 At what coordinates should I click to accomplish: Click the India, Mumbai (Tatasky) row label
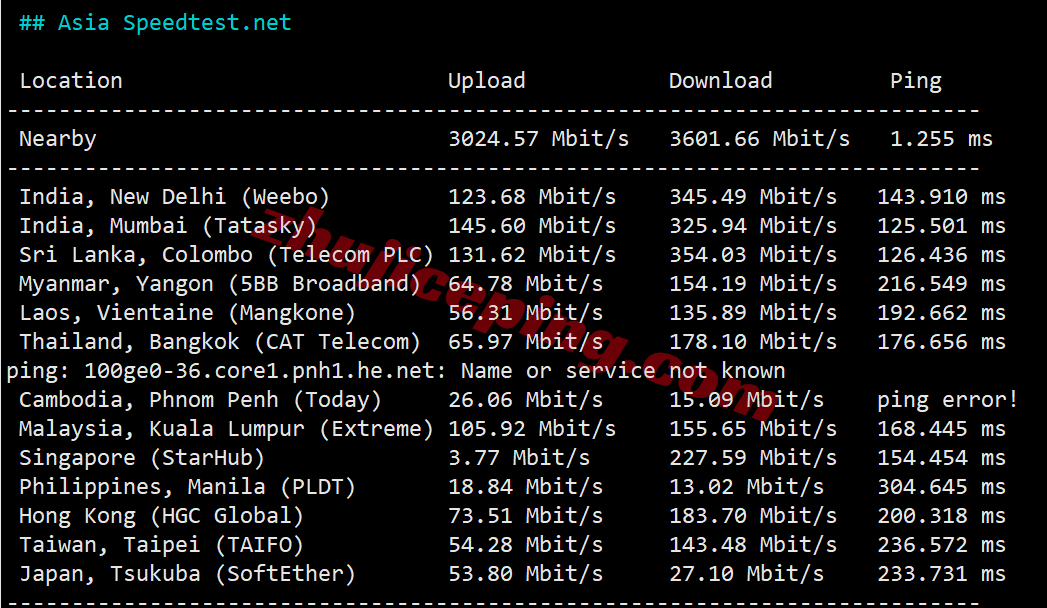[x=168, y=226]
